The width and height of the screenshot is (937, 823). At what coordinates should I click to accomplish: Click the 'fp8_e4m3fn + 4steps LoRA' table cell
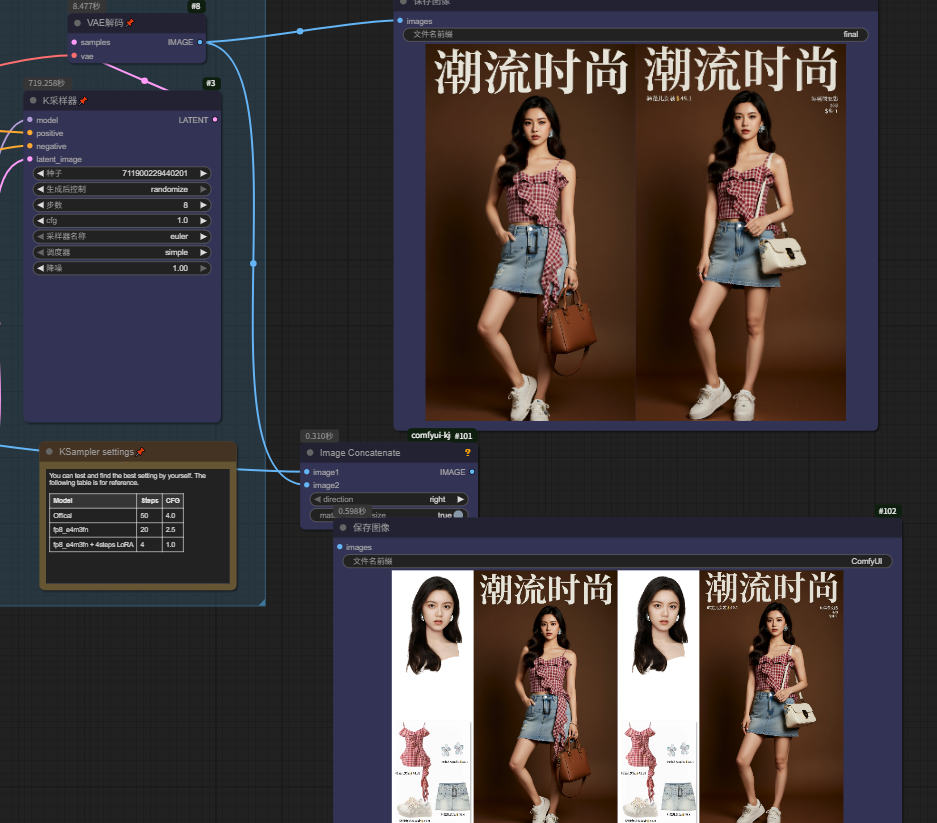(x=93, y=544)
